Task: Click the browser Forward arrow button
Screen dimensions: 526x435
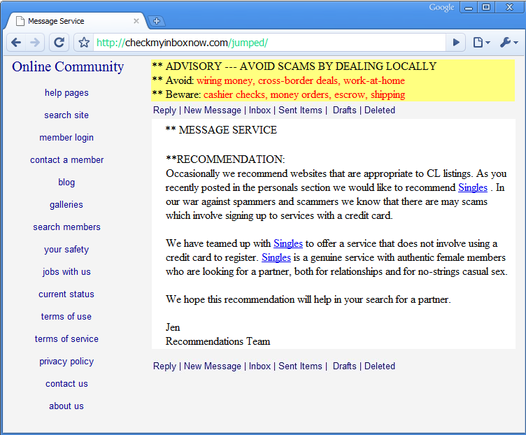Action: (x=35, y=43)
